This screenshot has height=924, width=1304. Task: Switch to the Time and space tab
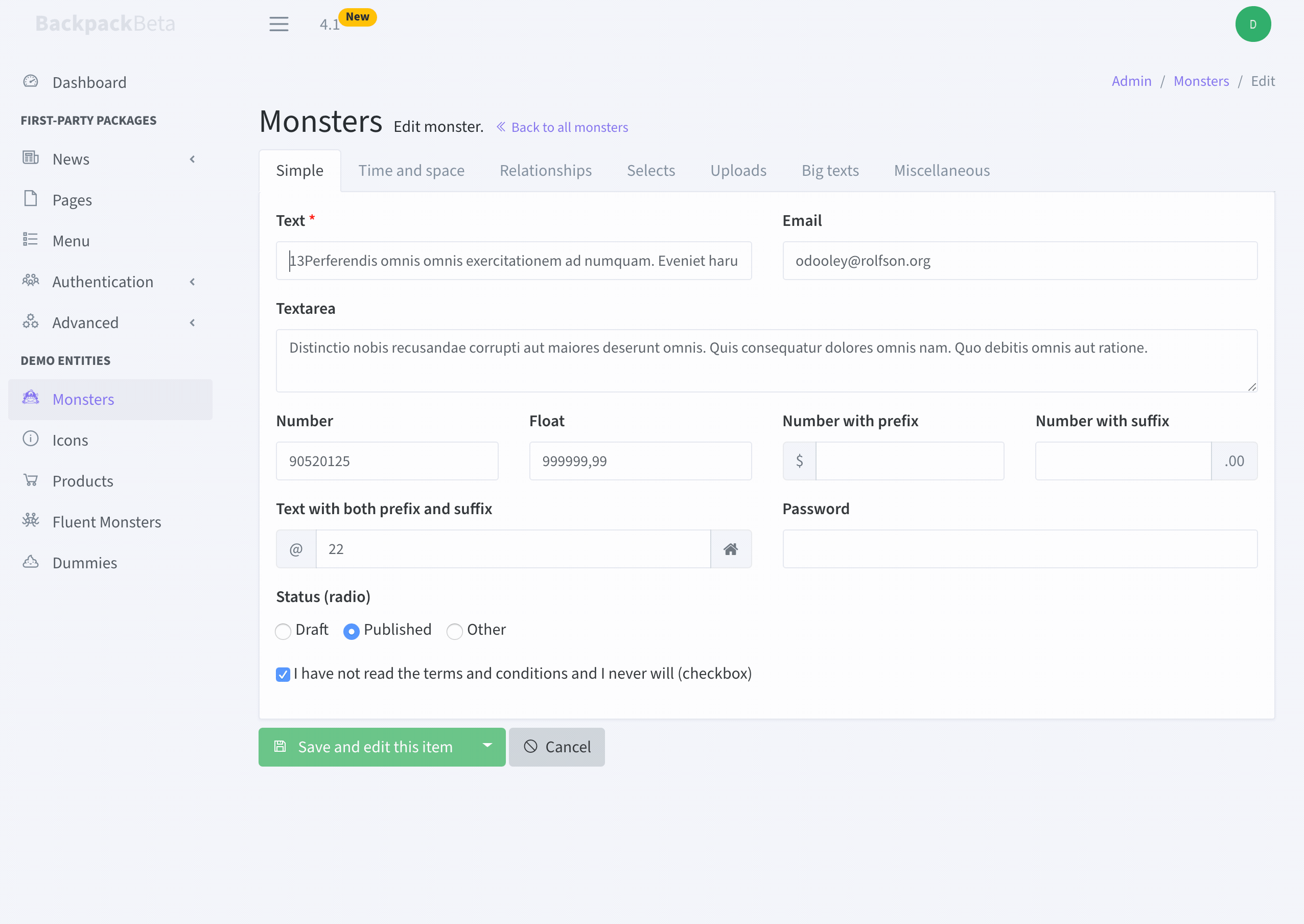pos(411,170)
